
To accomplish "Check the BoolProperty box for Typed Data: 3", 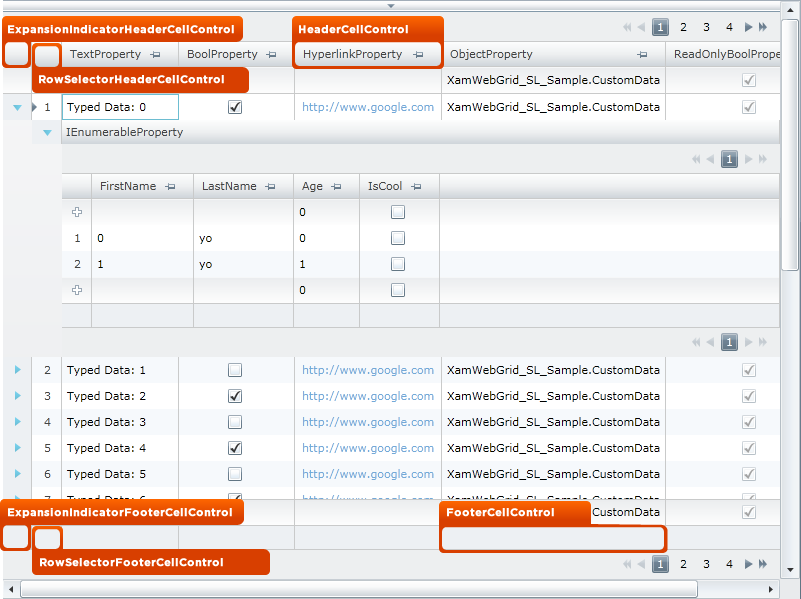I will (x=235, y=422).
